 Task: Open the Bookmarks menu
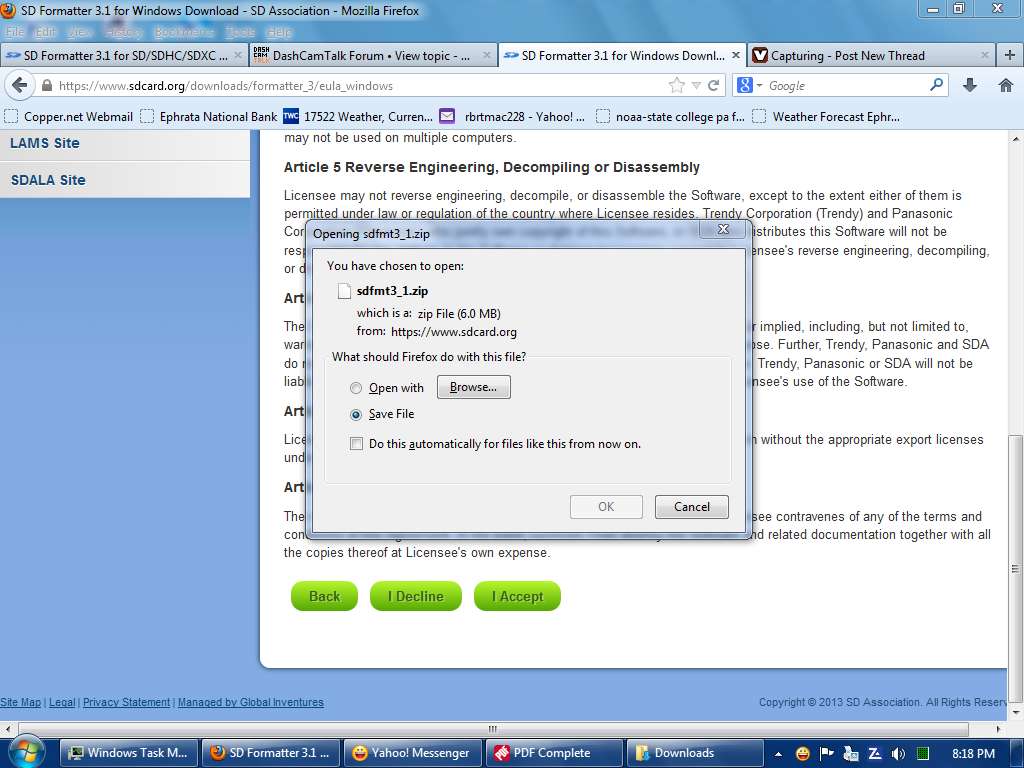click(x=184, y=32)
